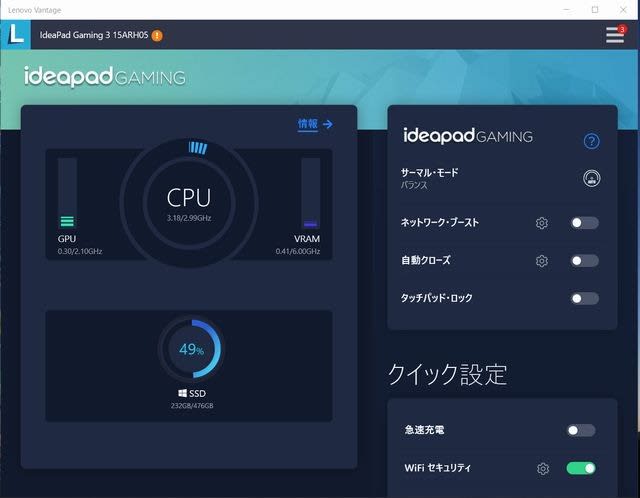
Task: Enable 急速充電 toggle
Action: point(581,430)
